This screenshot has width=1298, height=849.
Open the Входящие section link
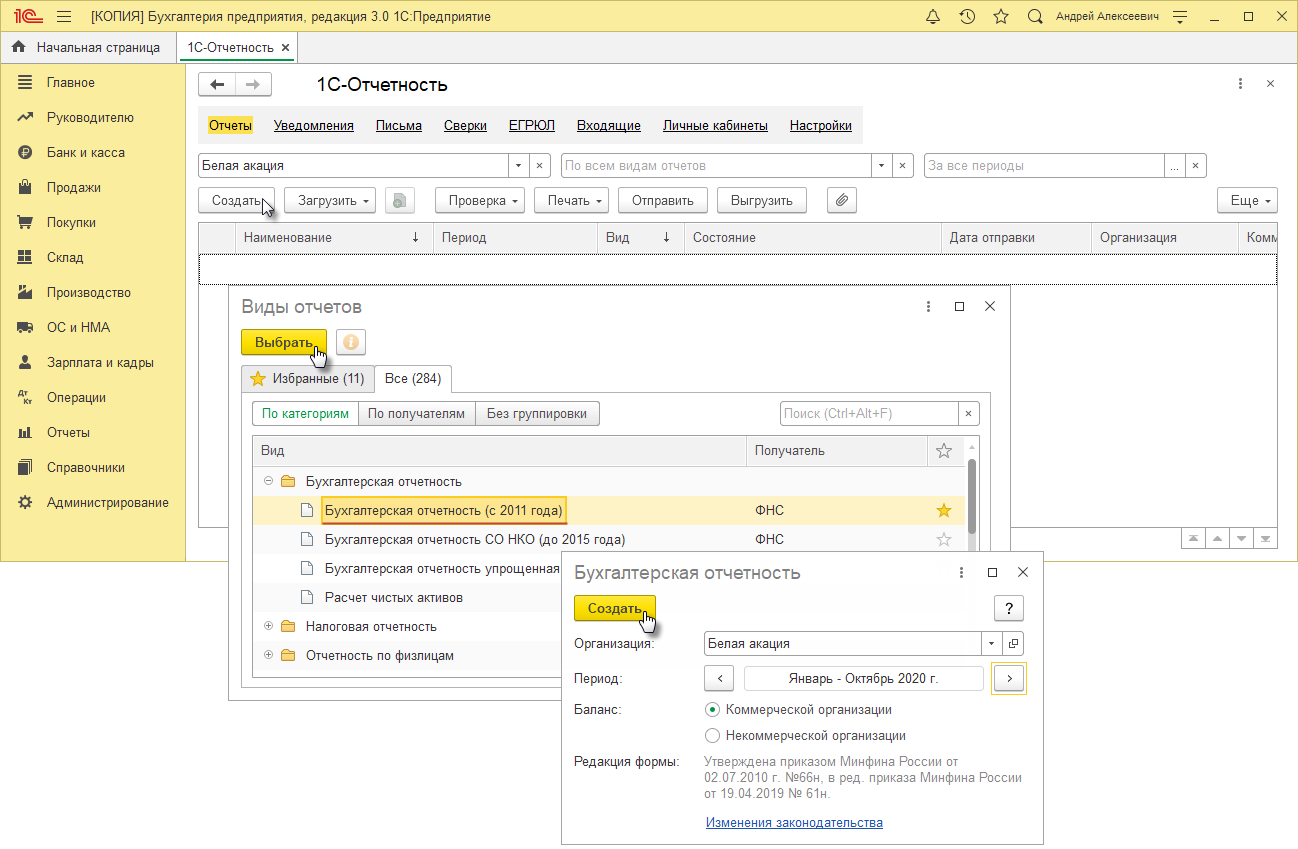click(x=609, y=125)
